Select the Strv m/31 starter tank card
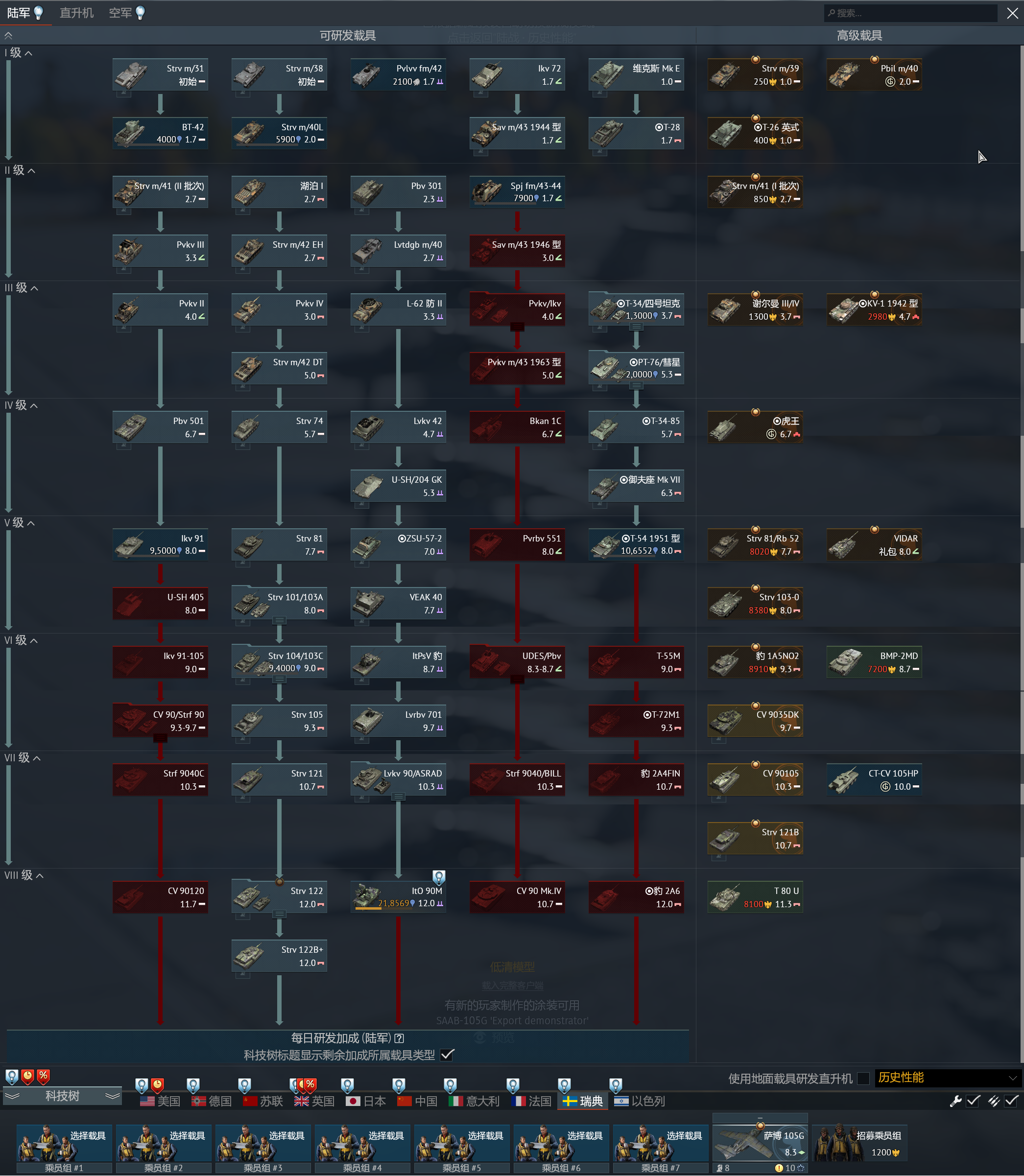 click(x=160, y=75)
